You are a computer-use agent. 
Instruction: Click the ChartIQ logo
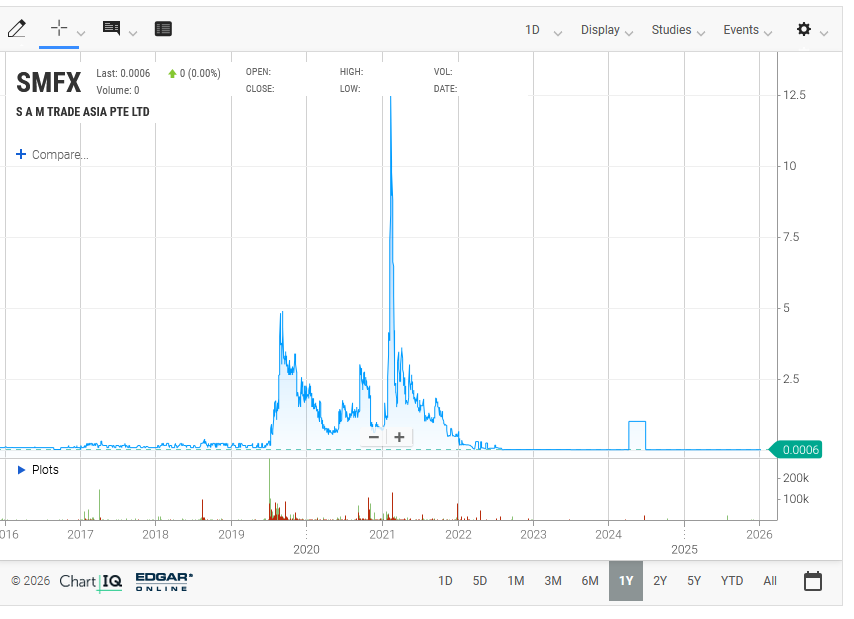click(x=91, y=581)
